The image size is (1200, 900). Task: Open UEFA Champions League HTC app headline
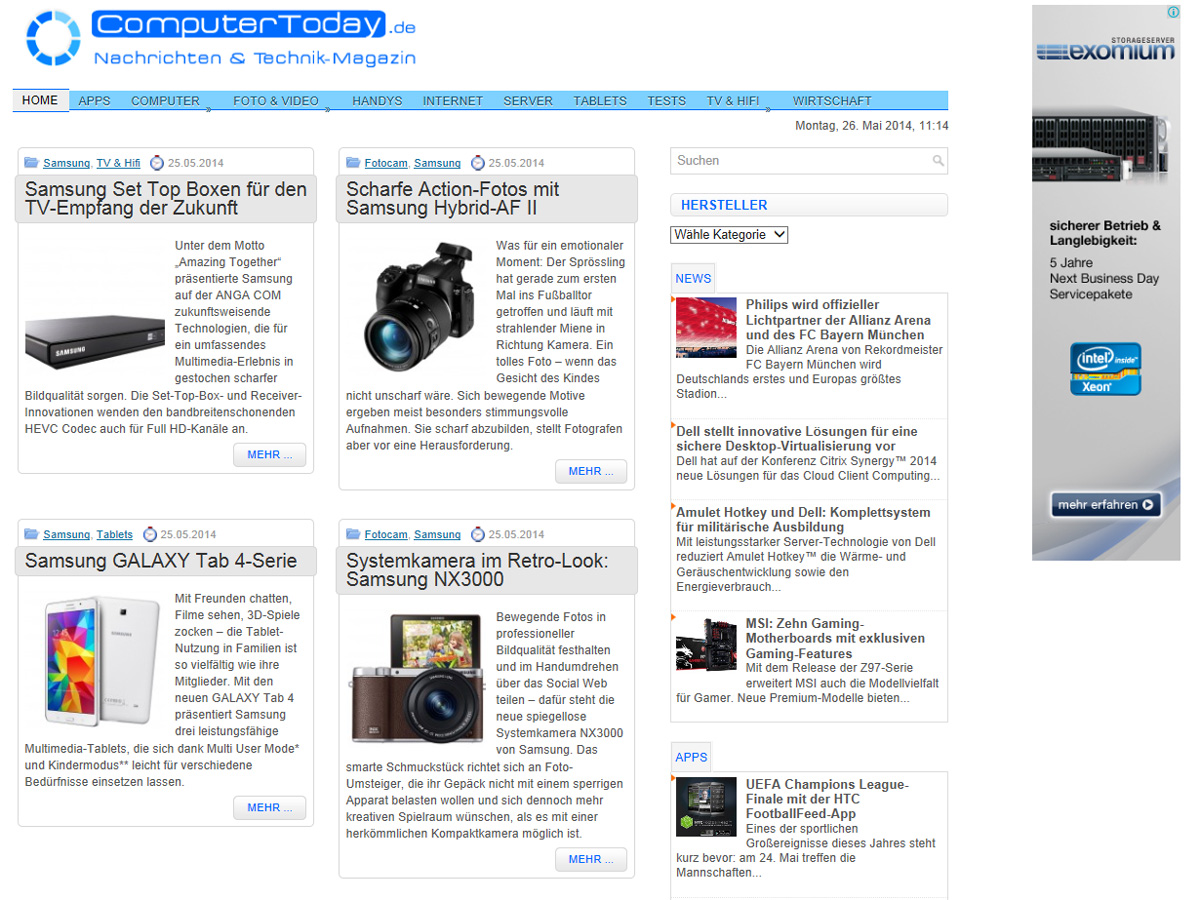click(827, 799)
